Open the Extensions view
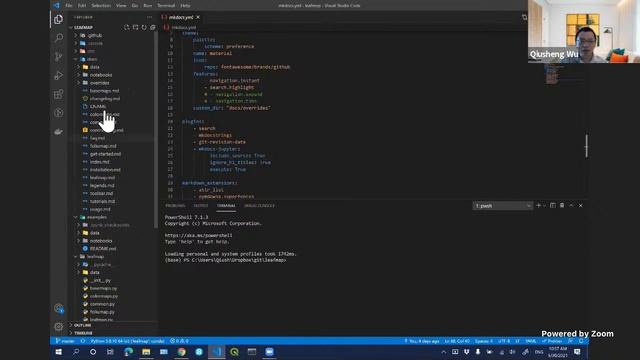The width and height of the screenshot is (640, 360). pos(58,94)
